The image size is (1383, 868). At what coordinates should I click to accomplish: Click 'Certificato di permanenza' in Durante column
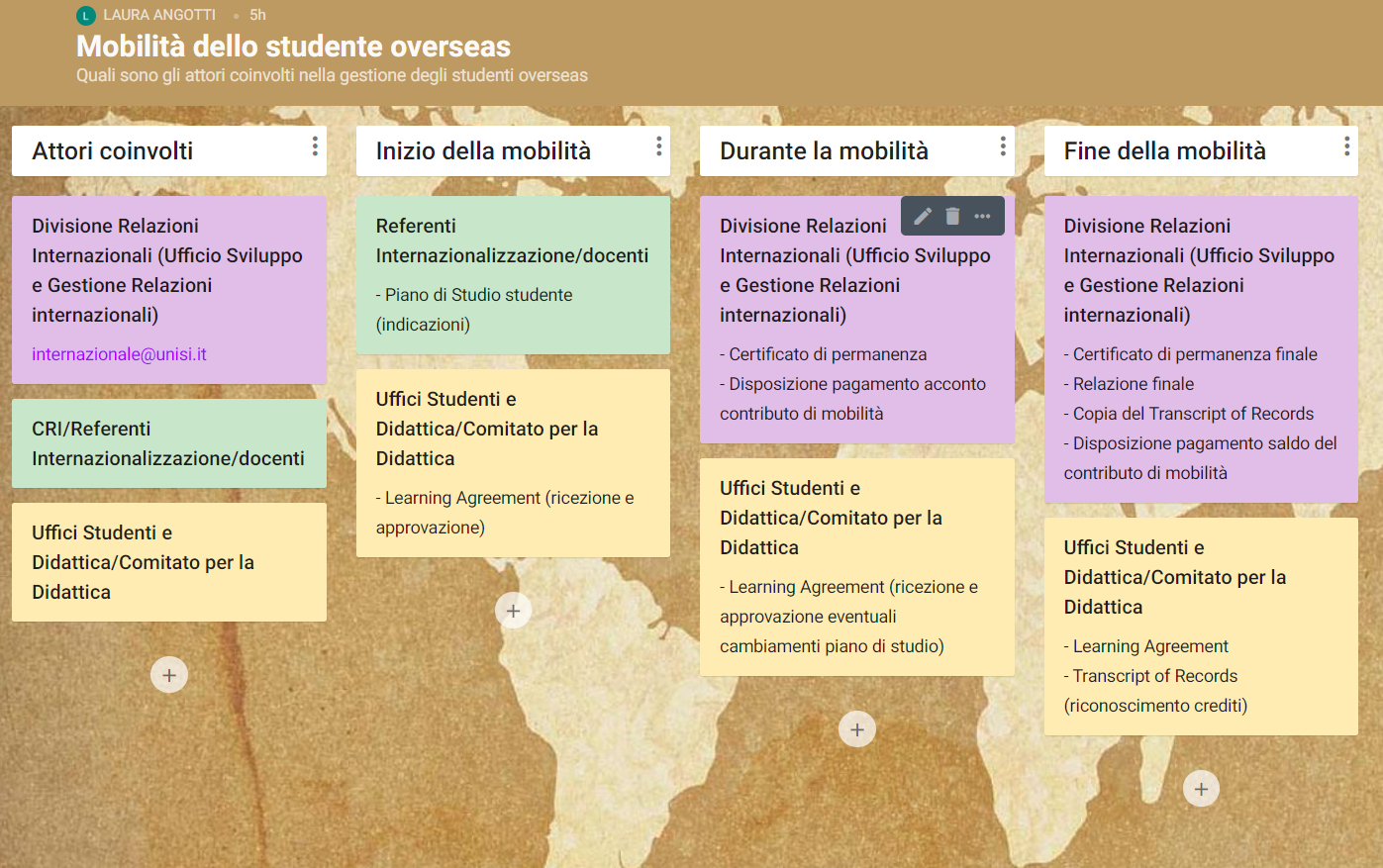(x=824, y=354)
